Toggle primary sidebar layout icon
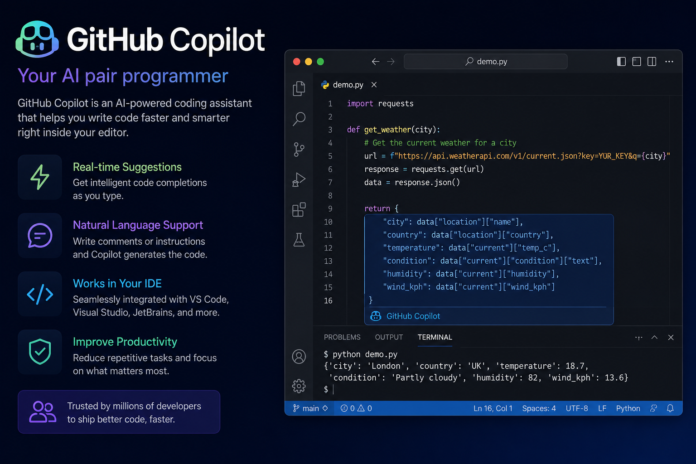The width and height of the screenshot is (696, 464). [621, 61]
